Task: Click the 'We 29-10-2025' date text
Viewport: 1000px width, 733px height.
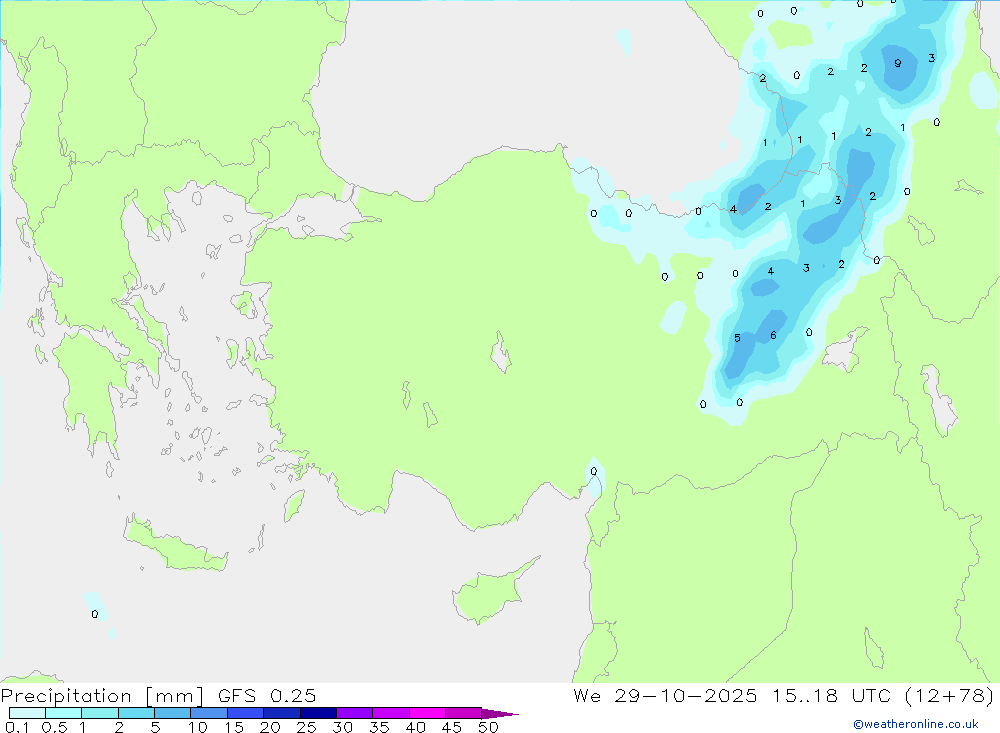Action: (665, 696)
